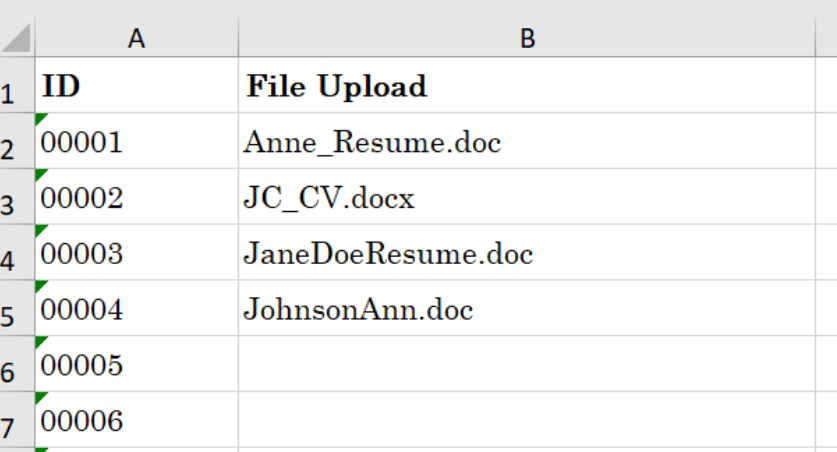Click the File Upload header cell

(x=527, y=85)
